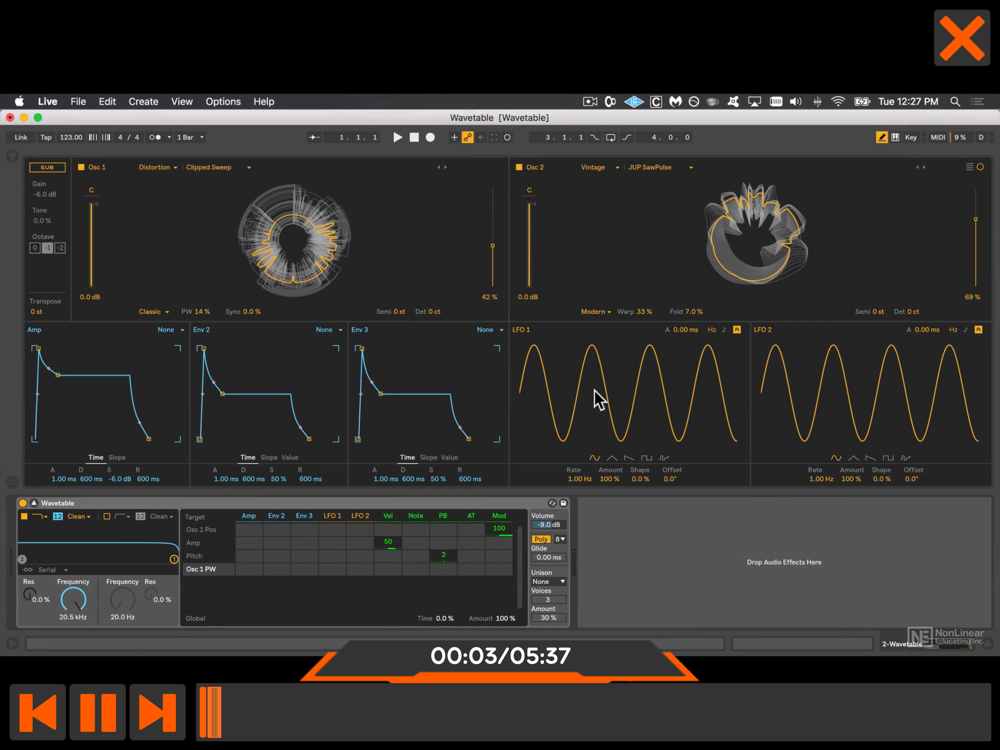Image resolution: width=1000 pixels, height=750 pixels.
Task: Open the Unison None dropdown
Action: 548,582
